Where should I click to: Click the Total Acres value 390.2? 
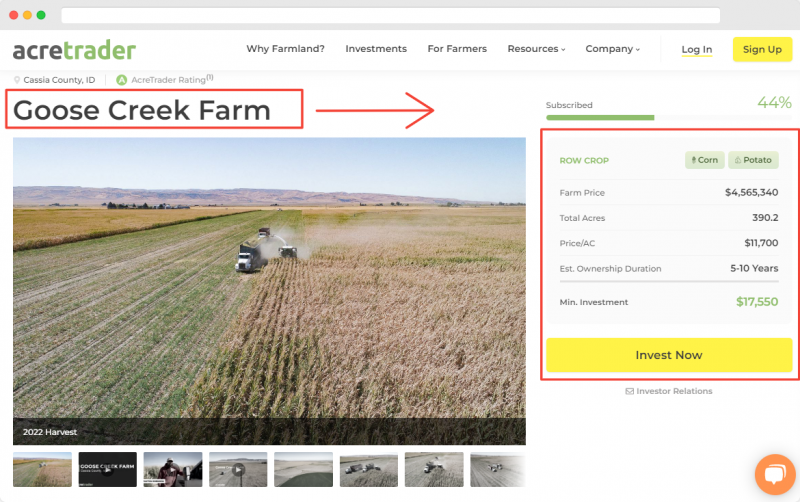[x=765, y=218]
